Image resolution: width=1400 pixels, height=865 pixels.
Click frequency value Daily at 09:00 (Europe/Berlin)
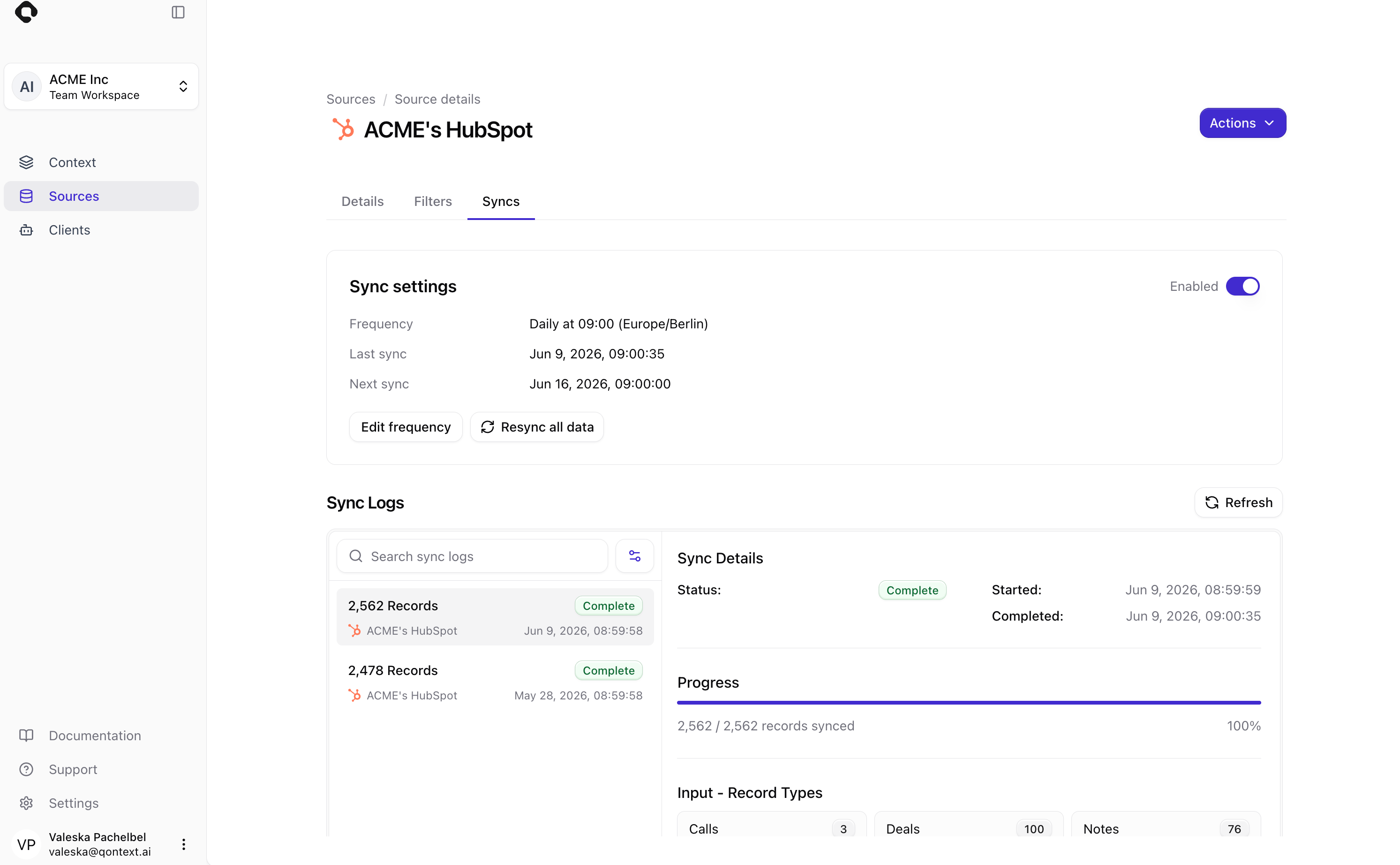618,324
